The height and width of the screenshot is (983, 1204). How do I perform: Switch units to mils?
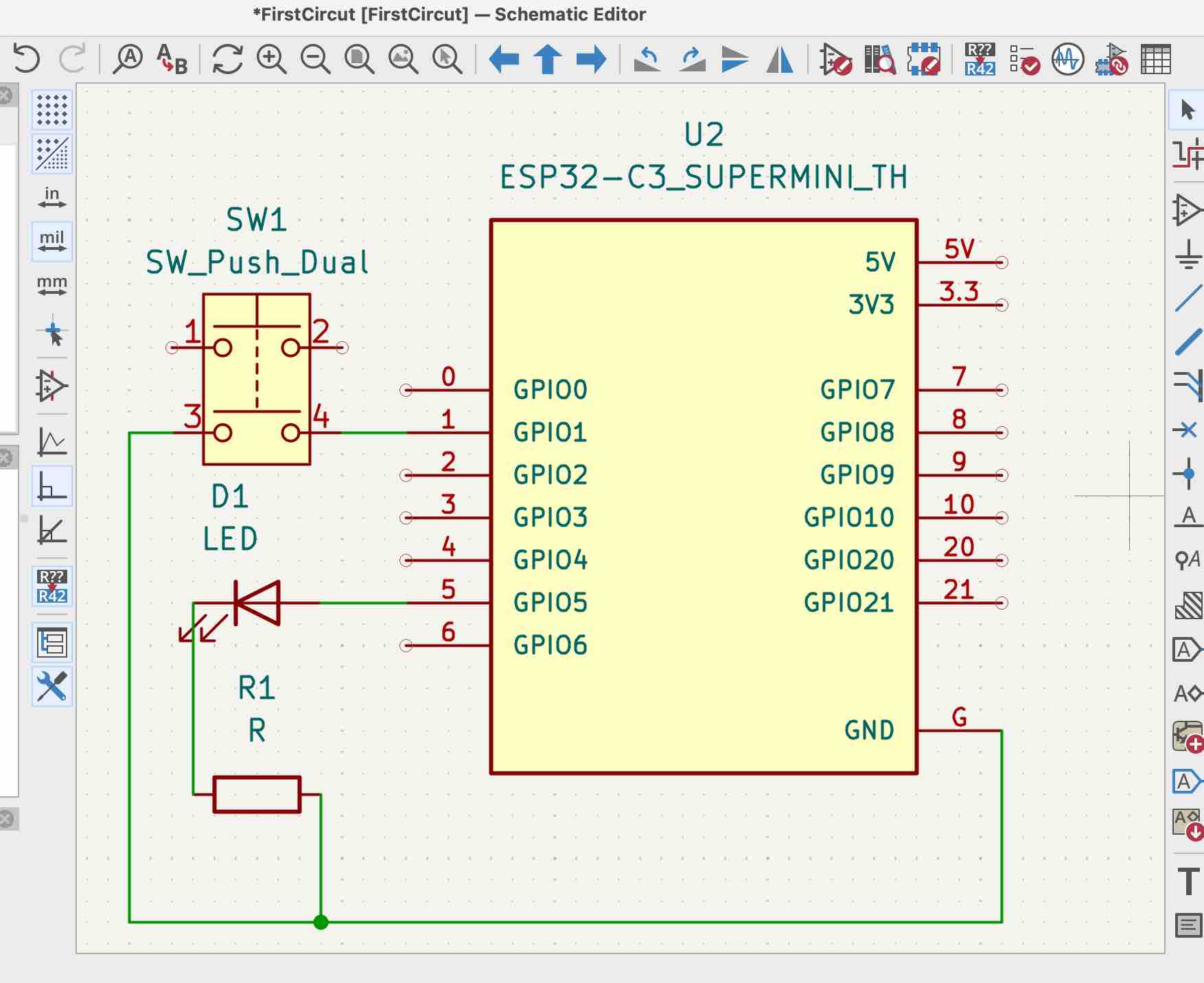tap(52, 241)
